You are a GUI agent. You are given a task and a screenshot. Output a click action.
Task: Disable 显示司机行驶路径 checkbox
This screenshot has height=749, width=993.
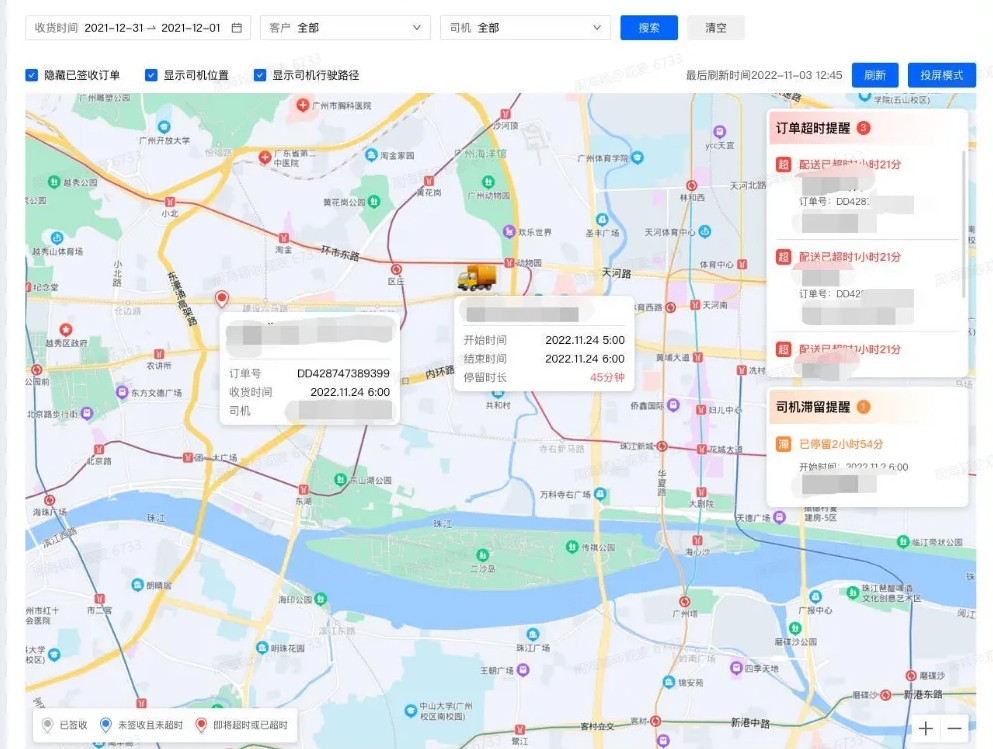click(260, 75)
